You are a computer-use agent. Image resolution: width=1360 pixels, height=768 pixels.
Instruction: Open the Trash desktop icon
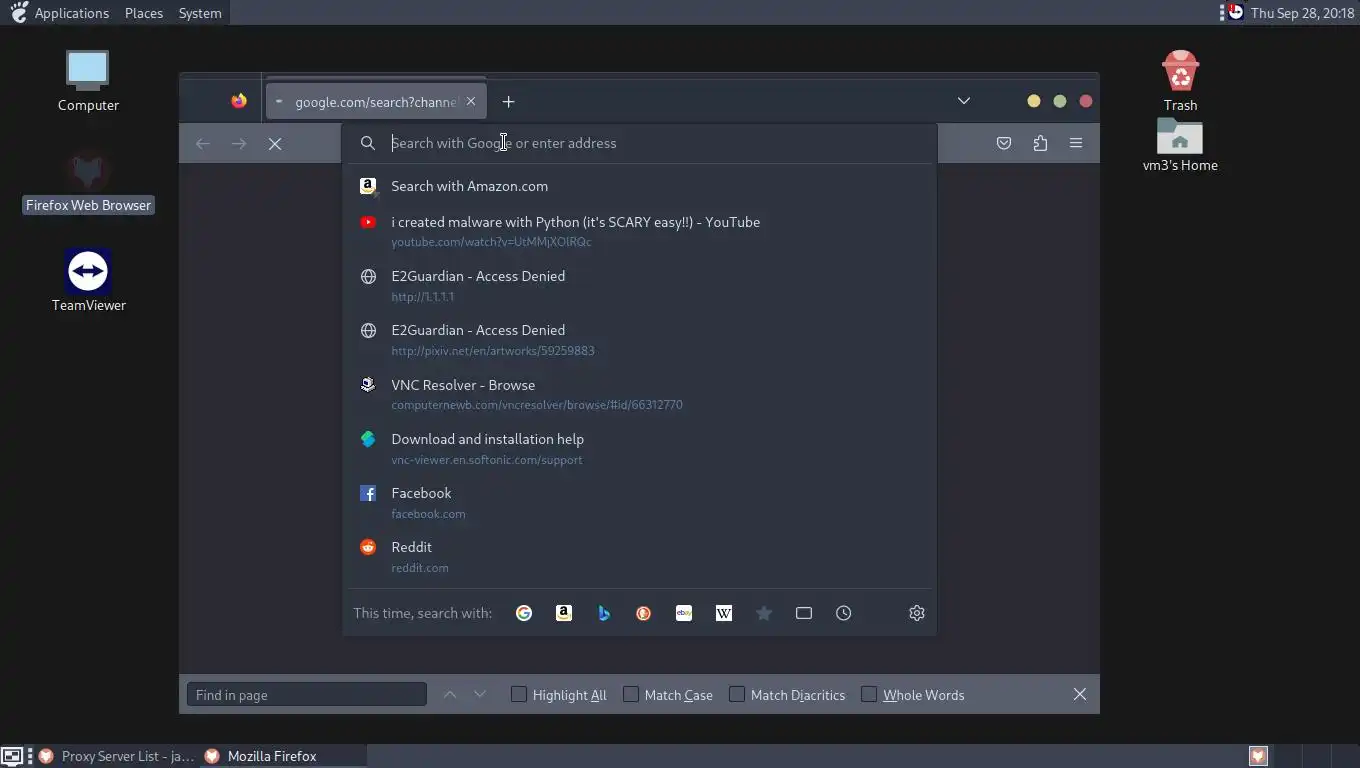pos(1180,81)
